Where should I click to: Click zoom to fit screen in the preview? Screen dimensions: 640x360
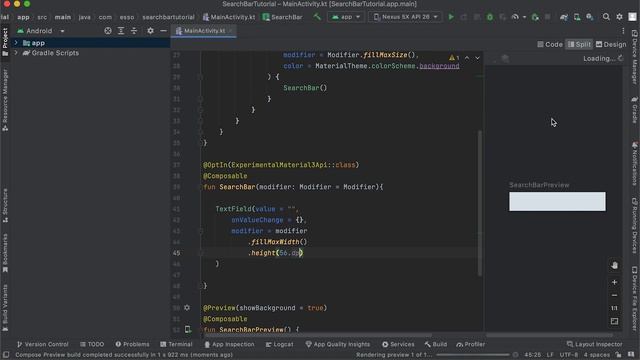coord(614,321)
